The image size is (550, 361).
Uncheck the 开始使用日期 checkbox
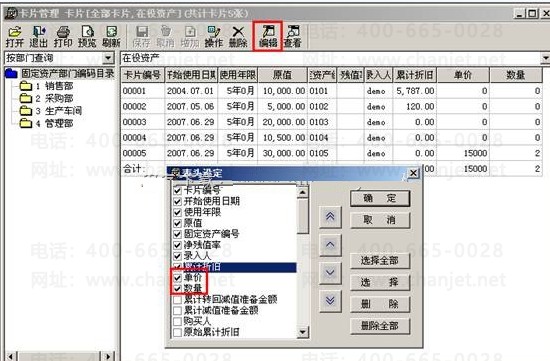(x=177, y=201)
